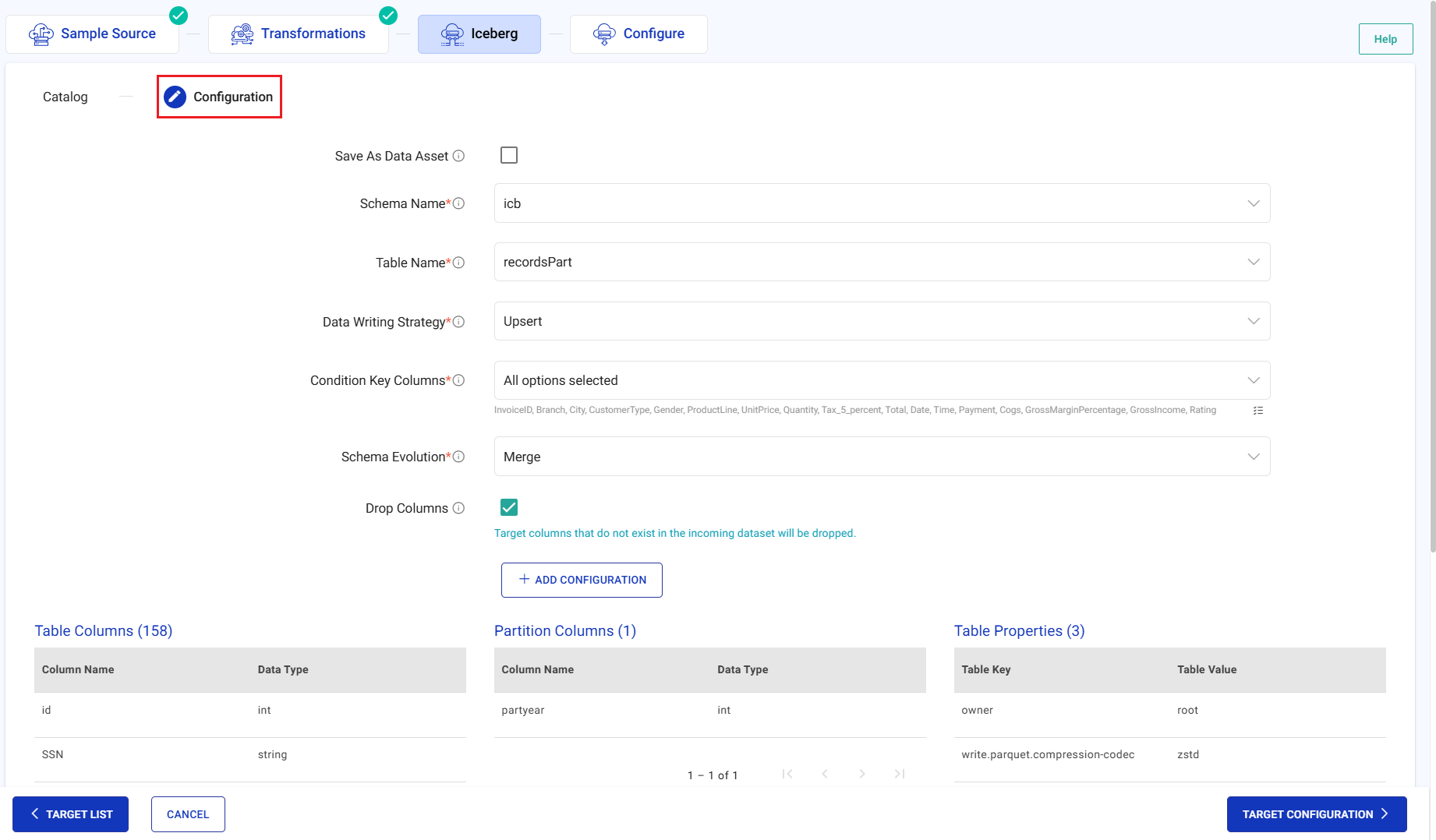The image size is (1436, 840).
Task: Click the Table Name info icon
Action: [x=458, y=263]
